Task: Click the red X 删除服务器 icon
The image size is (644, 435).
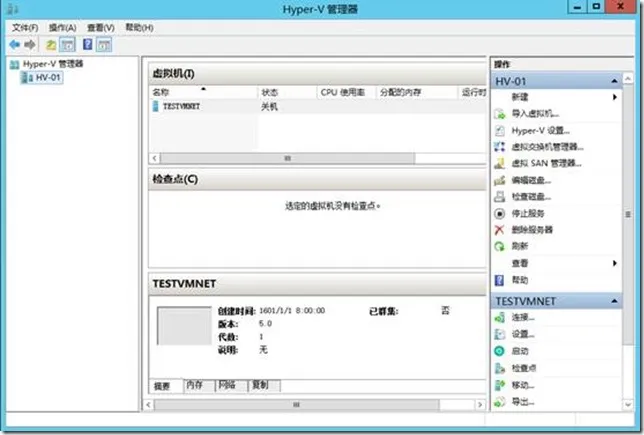Action: (x=499, y=230)
